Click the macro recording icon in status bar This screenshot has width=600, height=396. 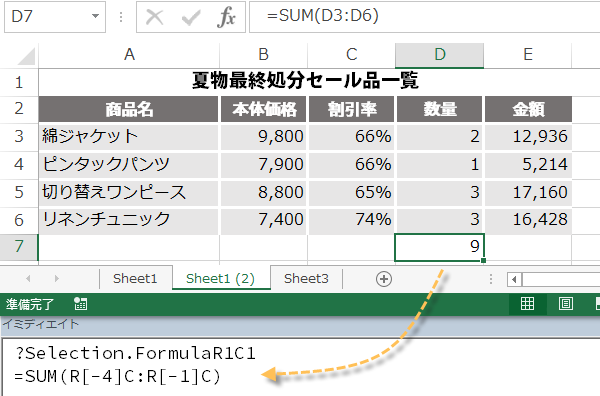pos(80,304)
